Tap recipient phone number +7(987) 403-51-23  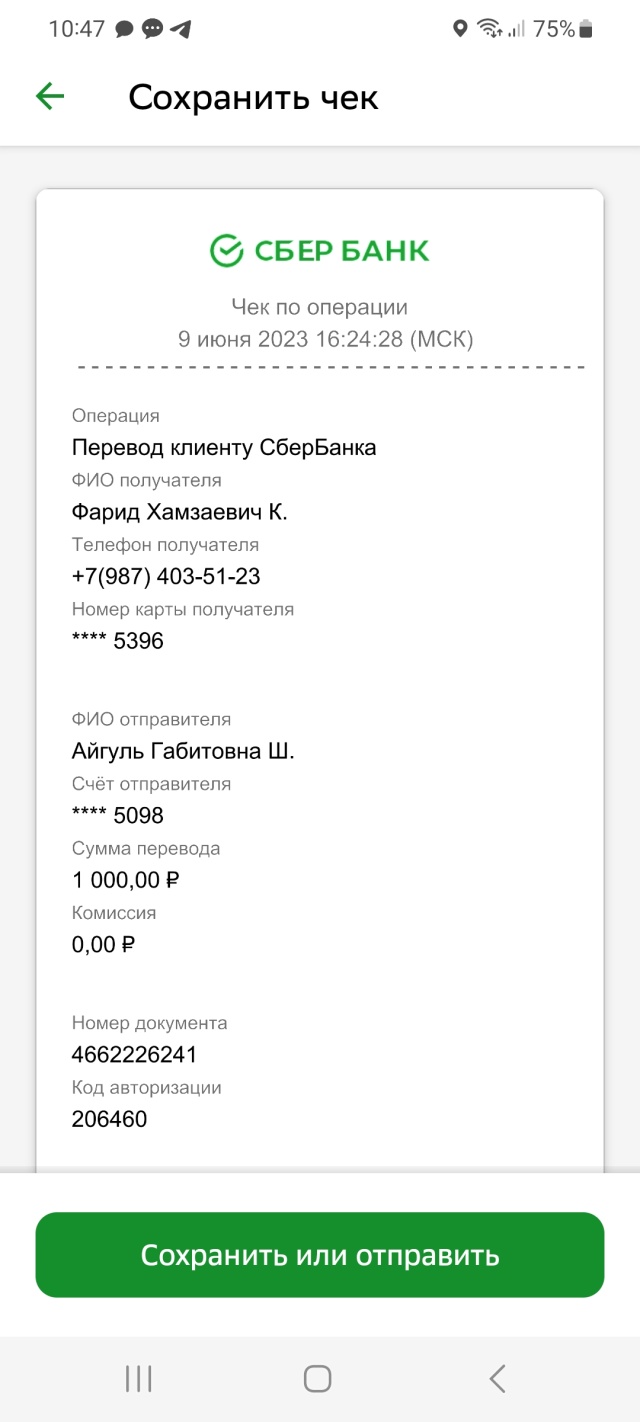point(166,576)
